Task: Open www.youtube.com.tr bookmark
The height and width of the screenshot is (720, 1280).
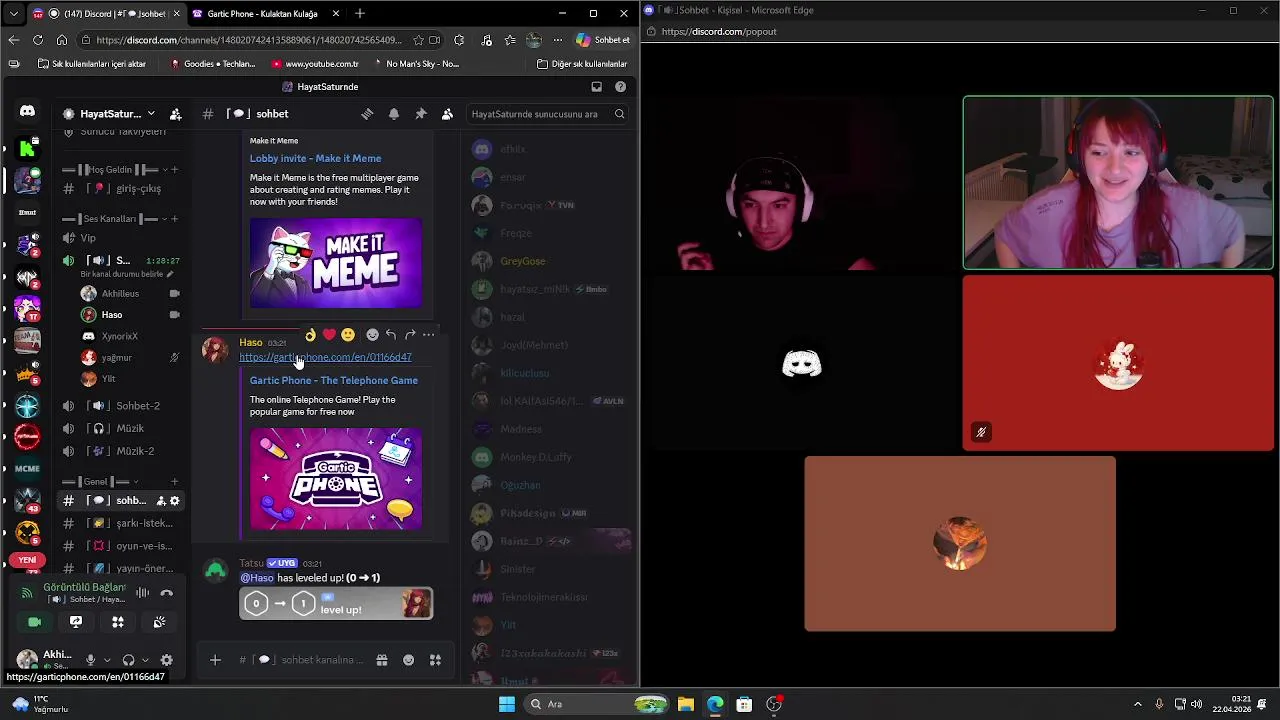Action: coord(315,64)
